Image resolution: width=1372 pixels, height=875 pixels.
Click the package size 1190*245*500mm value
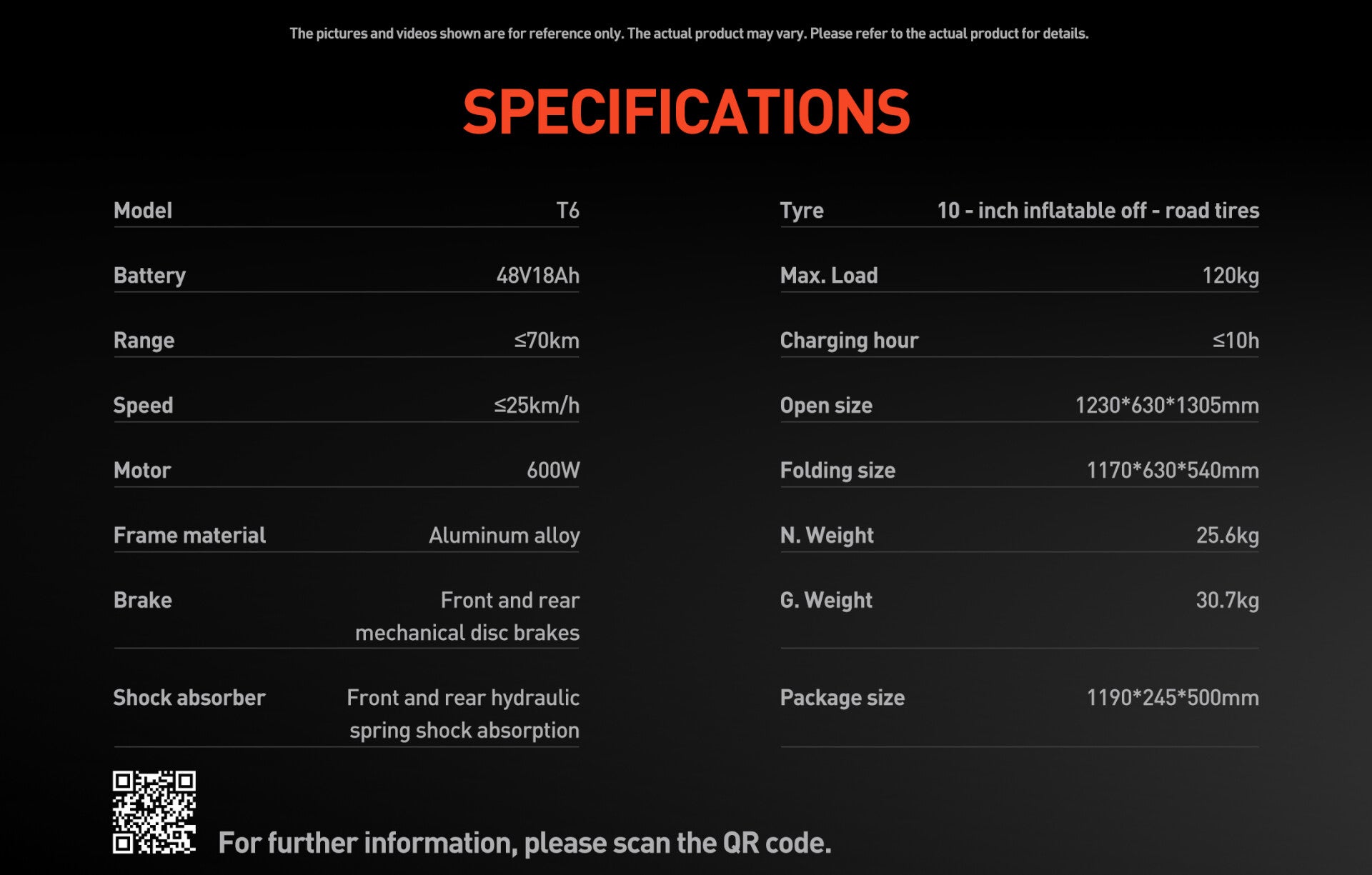(1173, 698)
